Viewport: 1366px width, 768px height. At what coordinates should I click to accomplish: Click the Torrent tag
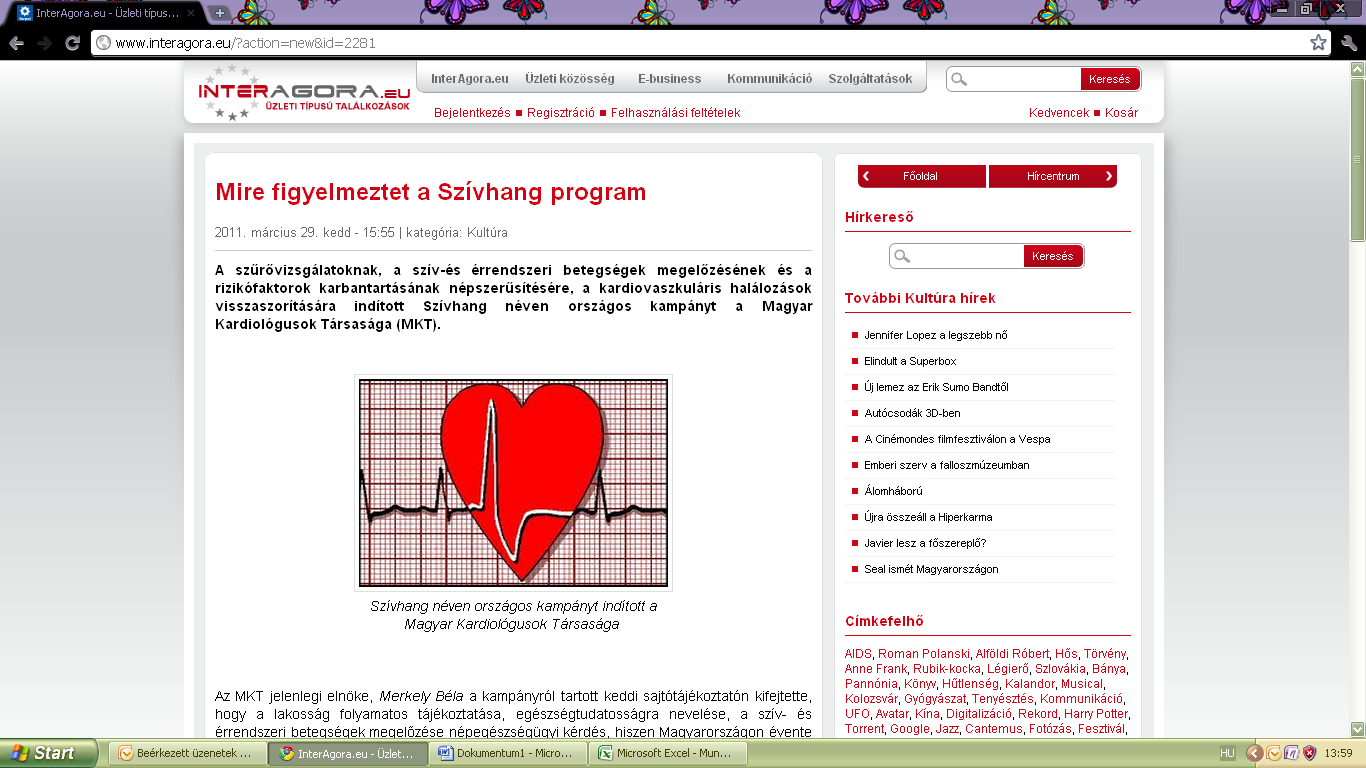coord(864,729)
